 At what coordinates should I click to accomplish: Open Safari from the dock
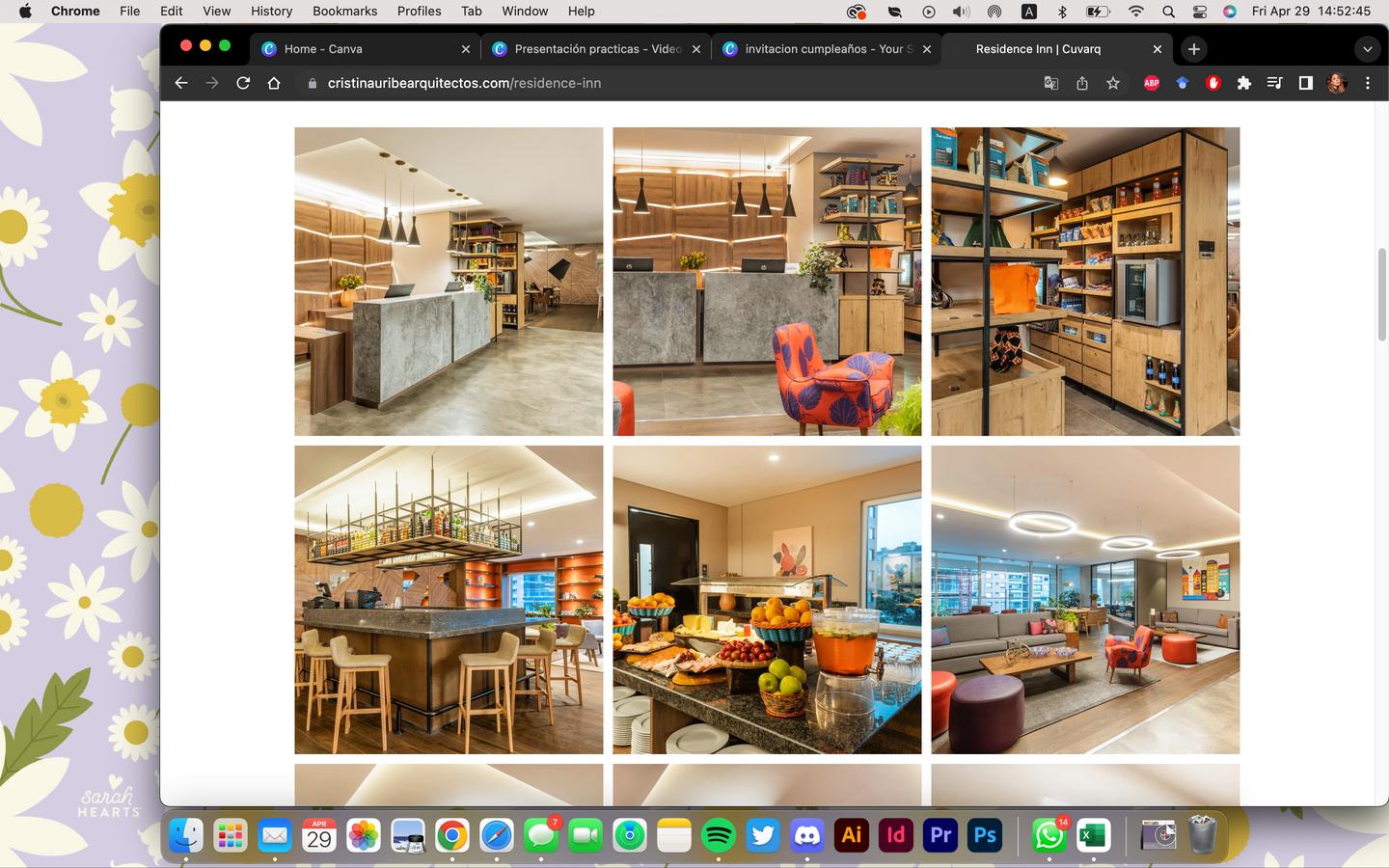[x=497, y=835]
